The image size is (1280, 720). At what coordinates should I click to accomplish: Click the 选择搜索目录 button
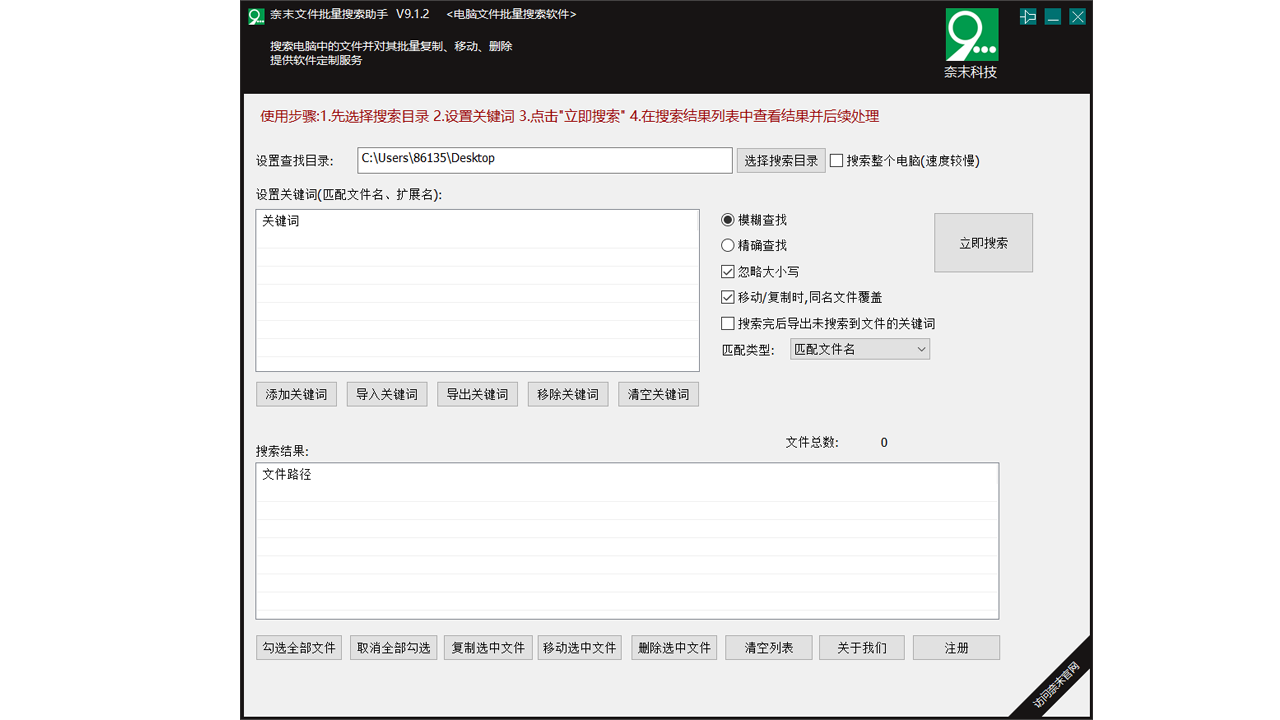781,160
